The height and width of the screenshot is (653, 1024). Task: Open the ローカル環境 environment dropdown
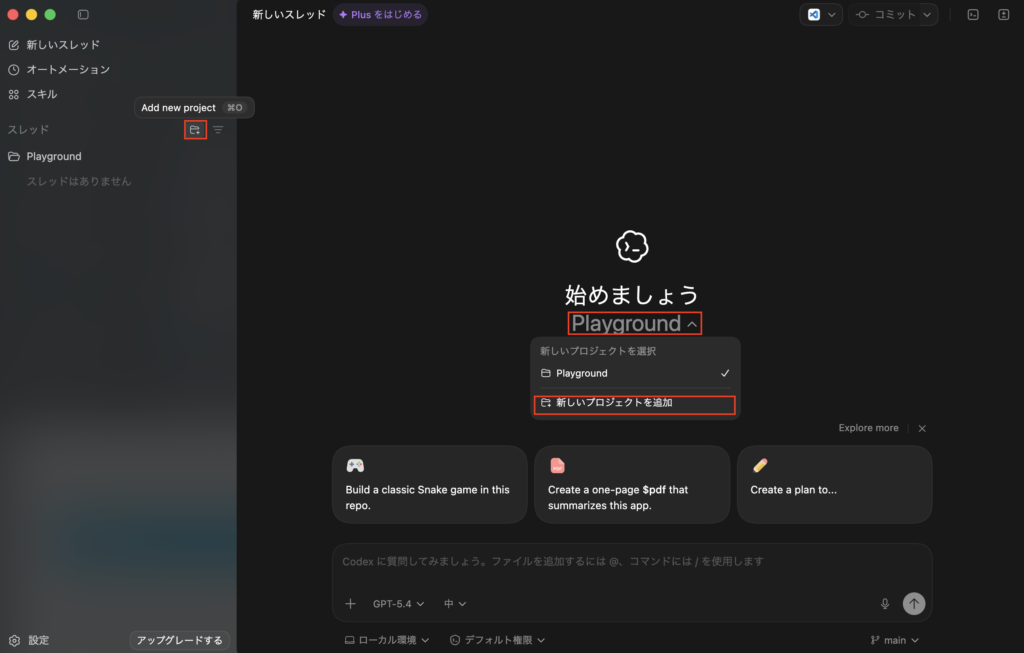(387, 640)
